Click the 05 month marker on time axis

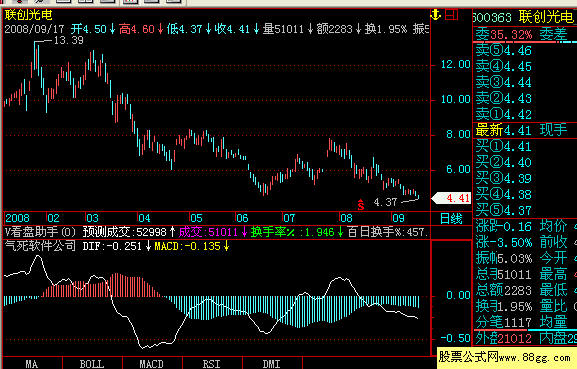coord(196,218)
